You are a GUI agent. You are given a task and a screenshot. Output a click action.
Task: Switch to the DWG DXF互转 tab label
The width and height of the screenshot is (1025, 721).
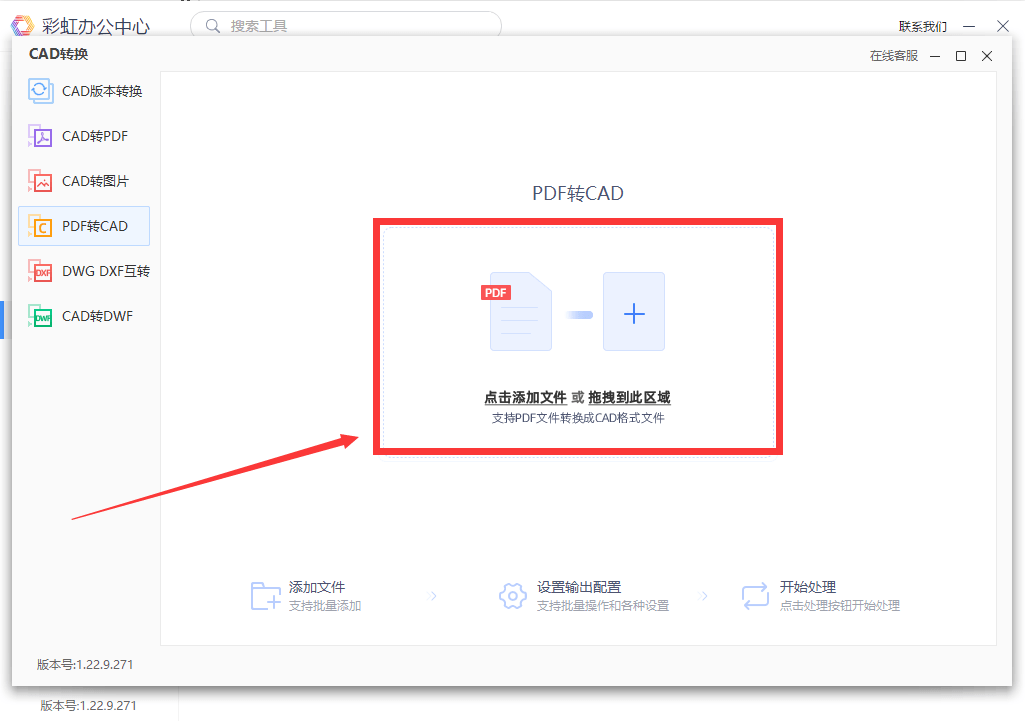106,271
